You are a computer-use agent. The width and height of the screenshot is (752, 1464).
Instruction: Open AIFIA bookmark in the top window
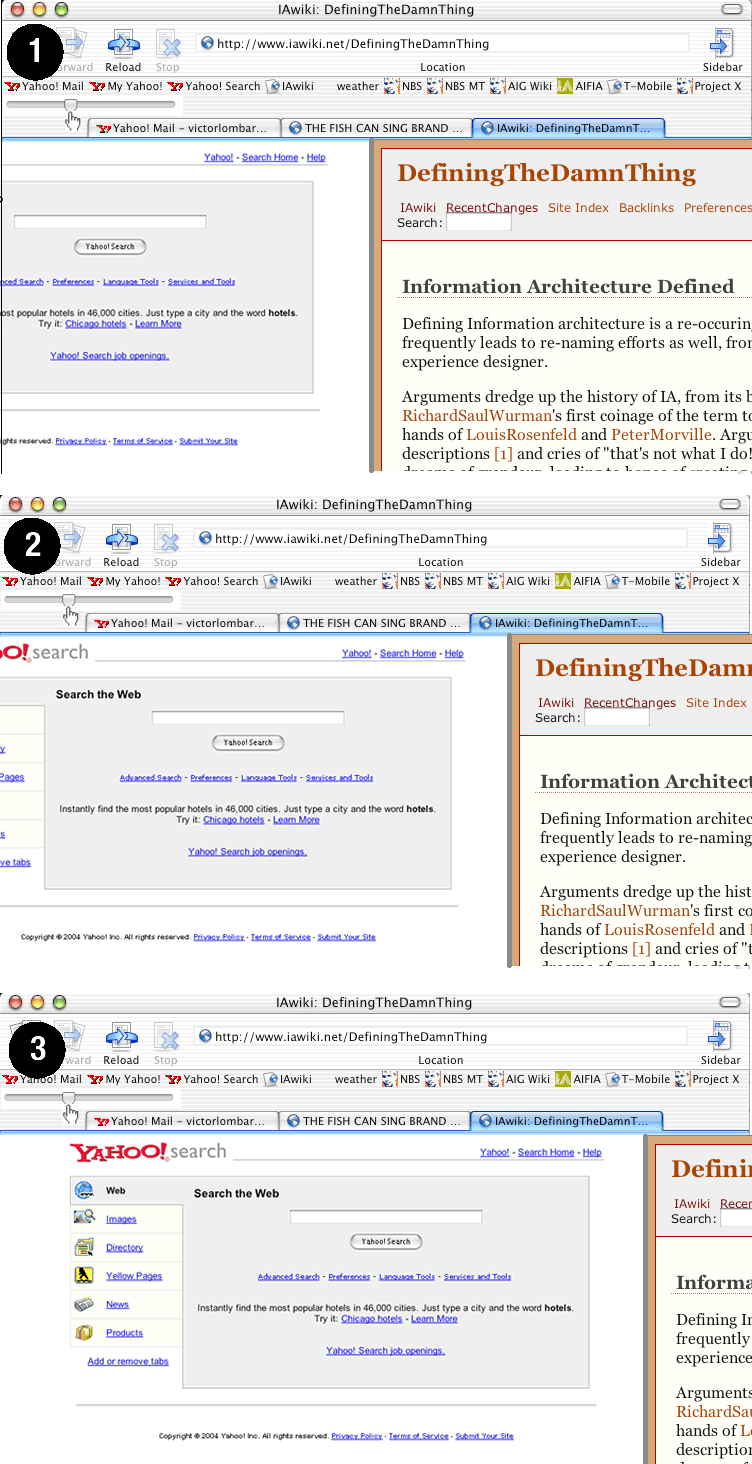580,86
